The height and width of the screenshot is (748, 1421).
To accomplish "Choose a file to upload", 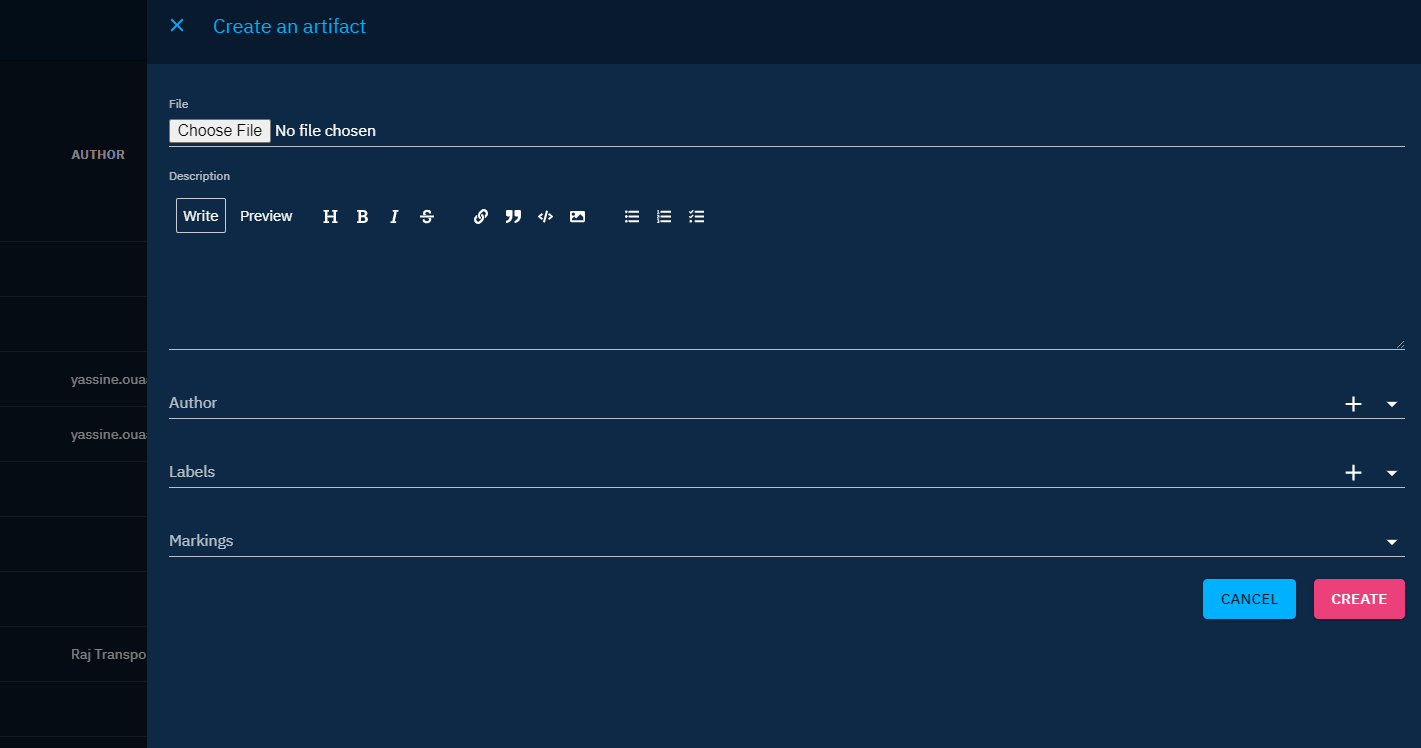I will coord(219,130).
